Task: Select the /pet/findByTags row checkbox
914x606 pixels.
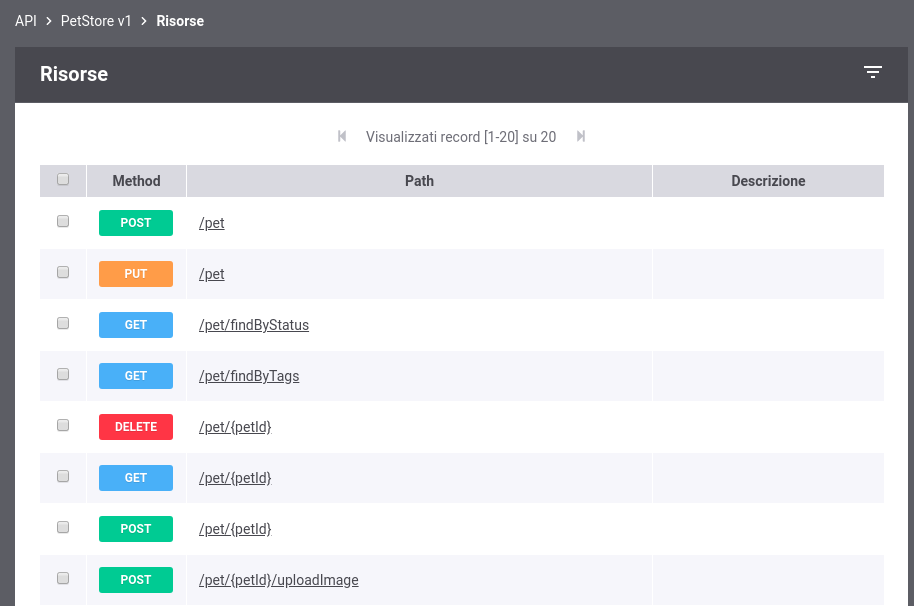Action: click(63, 375)
